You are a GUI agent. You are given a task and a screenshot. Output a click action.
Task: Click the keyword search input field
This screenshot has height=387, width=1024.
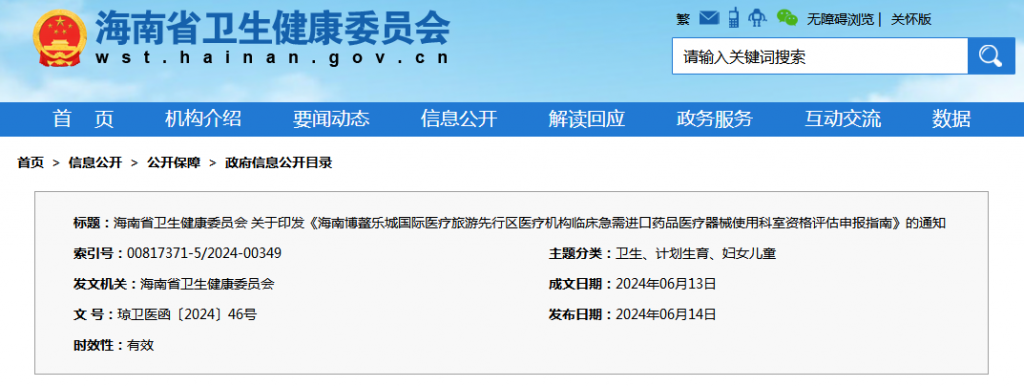tap(820, 56)
